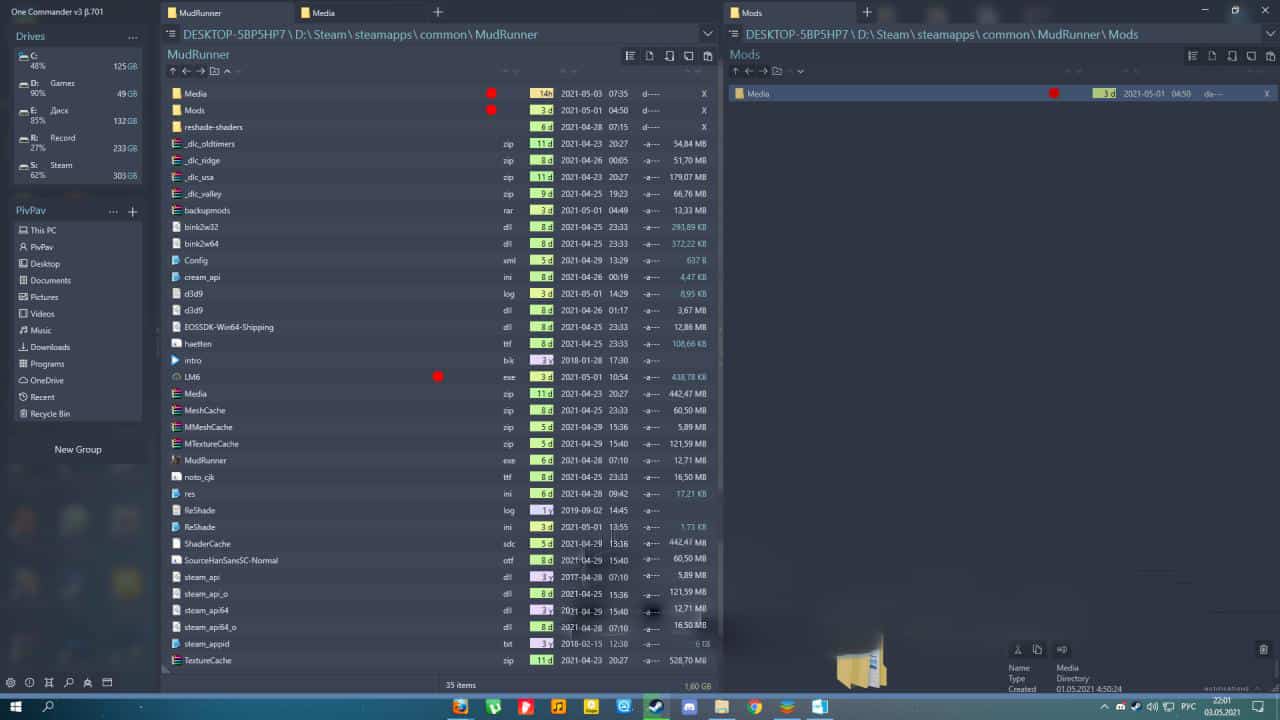
Task: Create new folder in left MudRunner pane
Action: 214,72
